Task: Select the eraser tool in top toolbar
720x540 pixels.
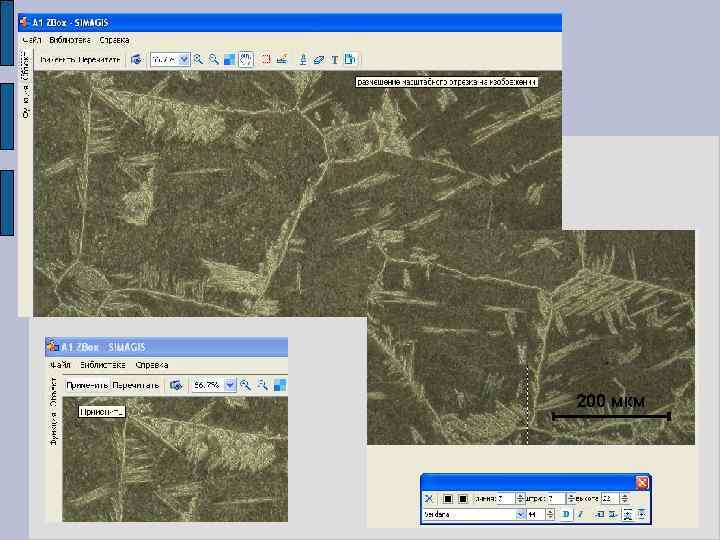Action: 319,59
